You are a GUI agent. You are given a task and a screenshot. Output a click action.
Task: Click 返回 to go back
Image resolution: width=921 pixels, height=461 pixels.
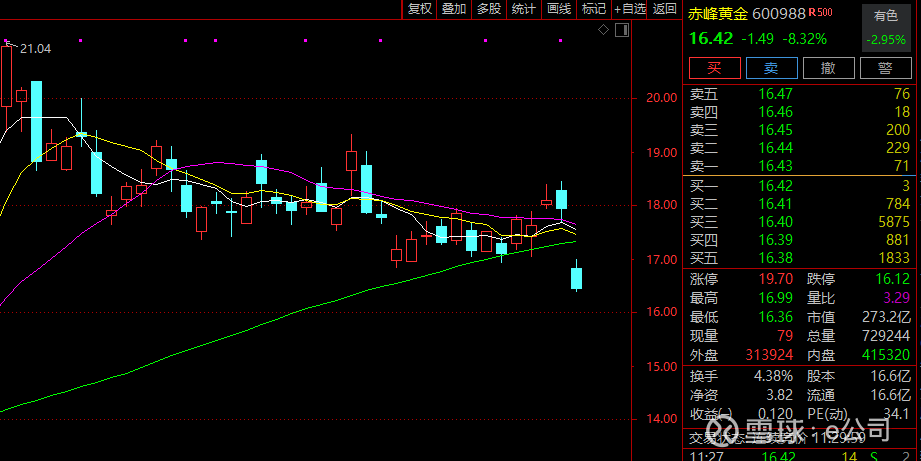665,9
